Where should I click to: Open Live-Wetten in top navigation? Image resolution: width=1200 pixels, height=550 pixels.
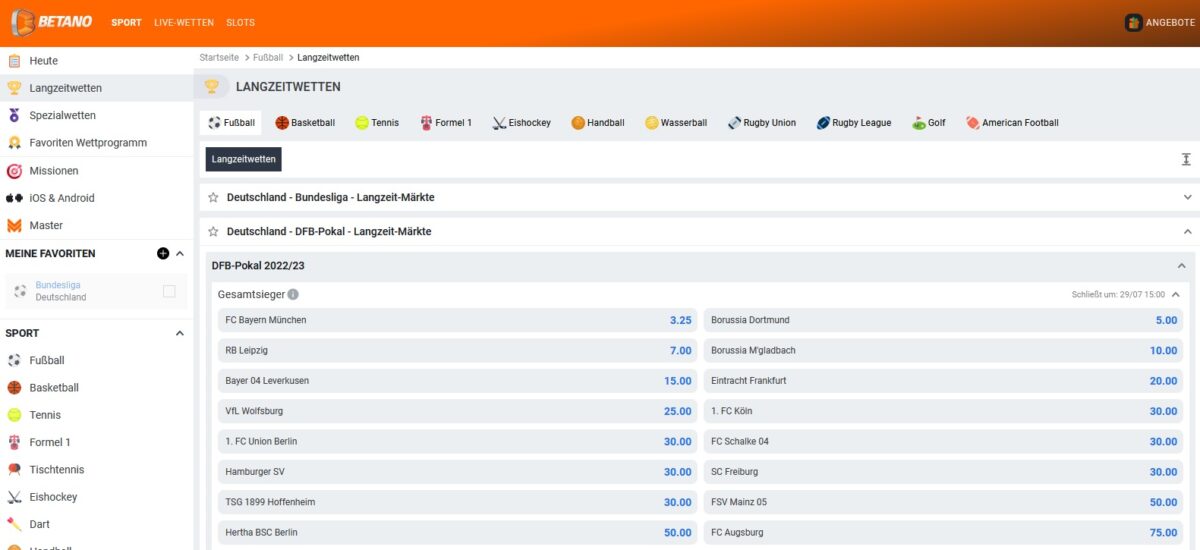click(184, 22)
